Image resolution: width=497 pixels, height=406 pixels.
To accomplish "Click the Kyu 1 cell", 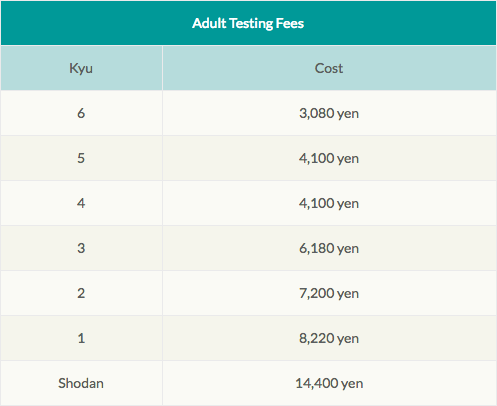I will click(81, 338).
